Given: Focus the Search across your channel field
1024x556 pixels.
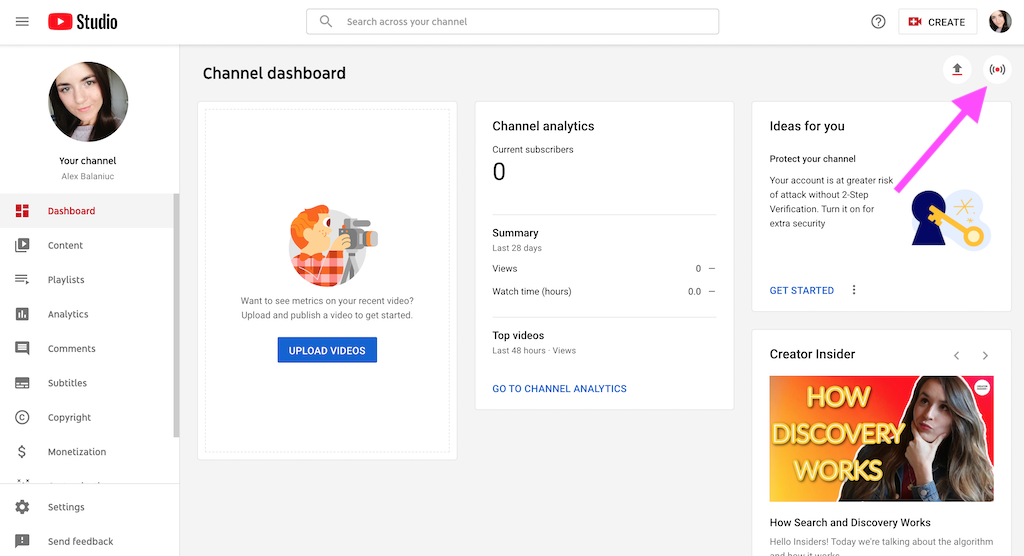Looking at the screenshot, I should point(513,22).
